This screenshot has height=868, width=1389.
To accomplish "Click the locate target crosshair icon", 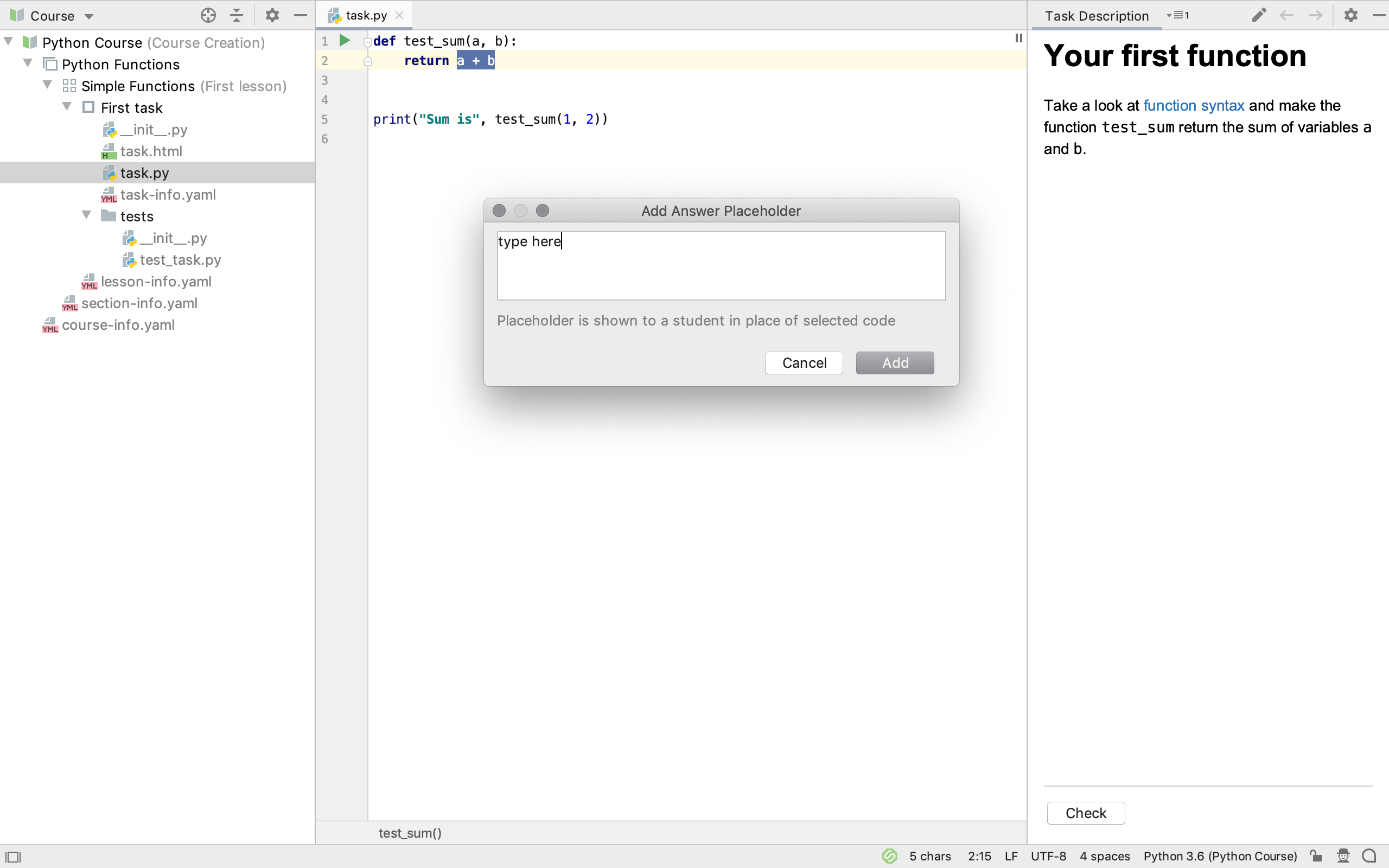I will tap(208, 16).
